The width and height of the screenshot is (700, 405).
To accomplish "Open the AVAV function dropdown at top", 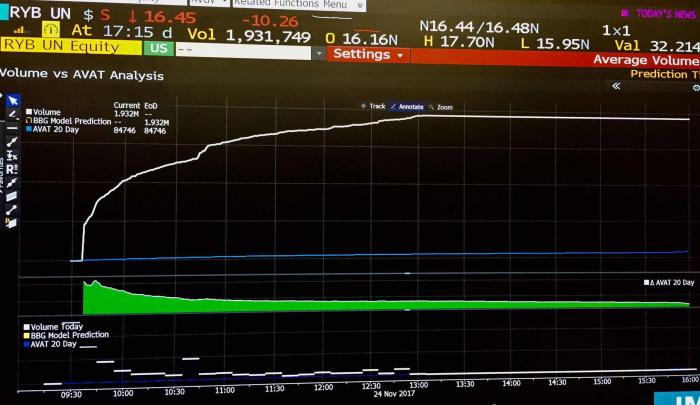I will coord(210,3).
